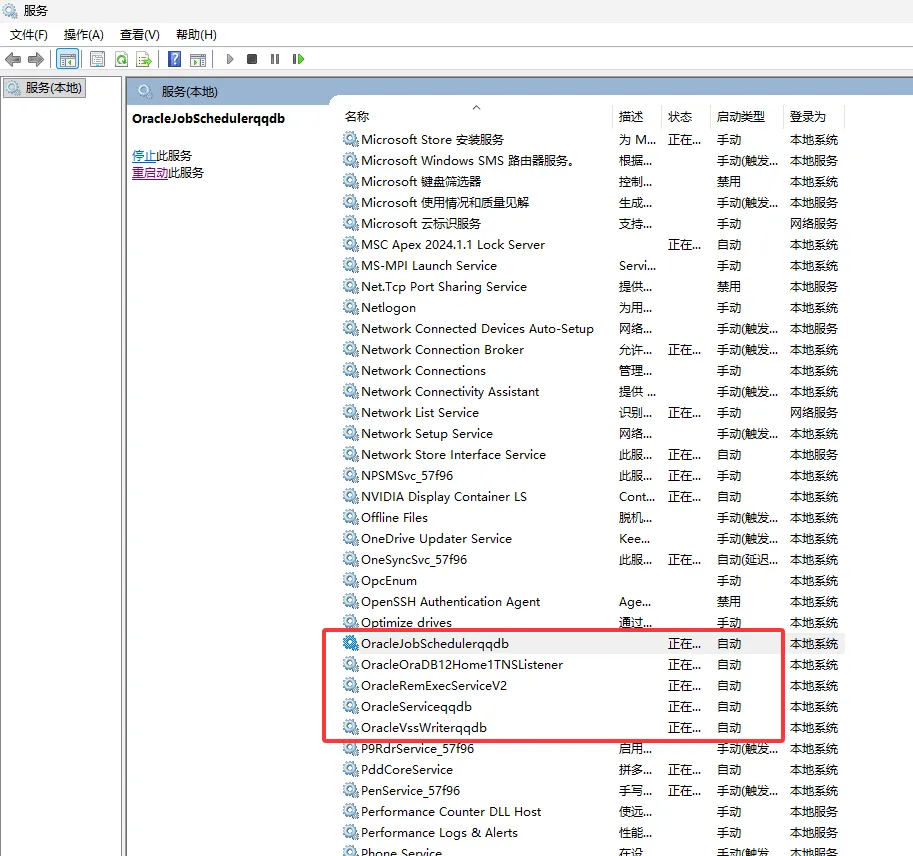The image size is (913, 856).
Task: Select Network Store Interface Service
Action: pos(591,455)
